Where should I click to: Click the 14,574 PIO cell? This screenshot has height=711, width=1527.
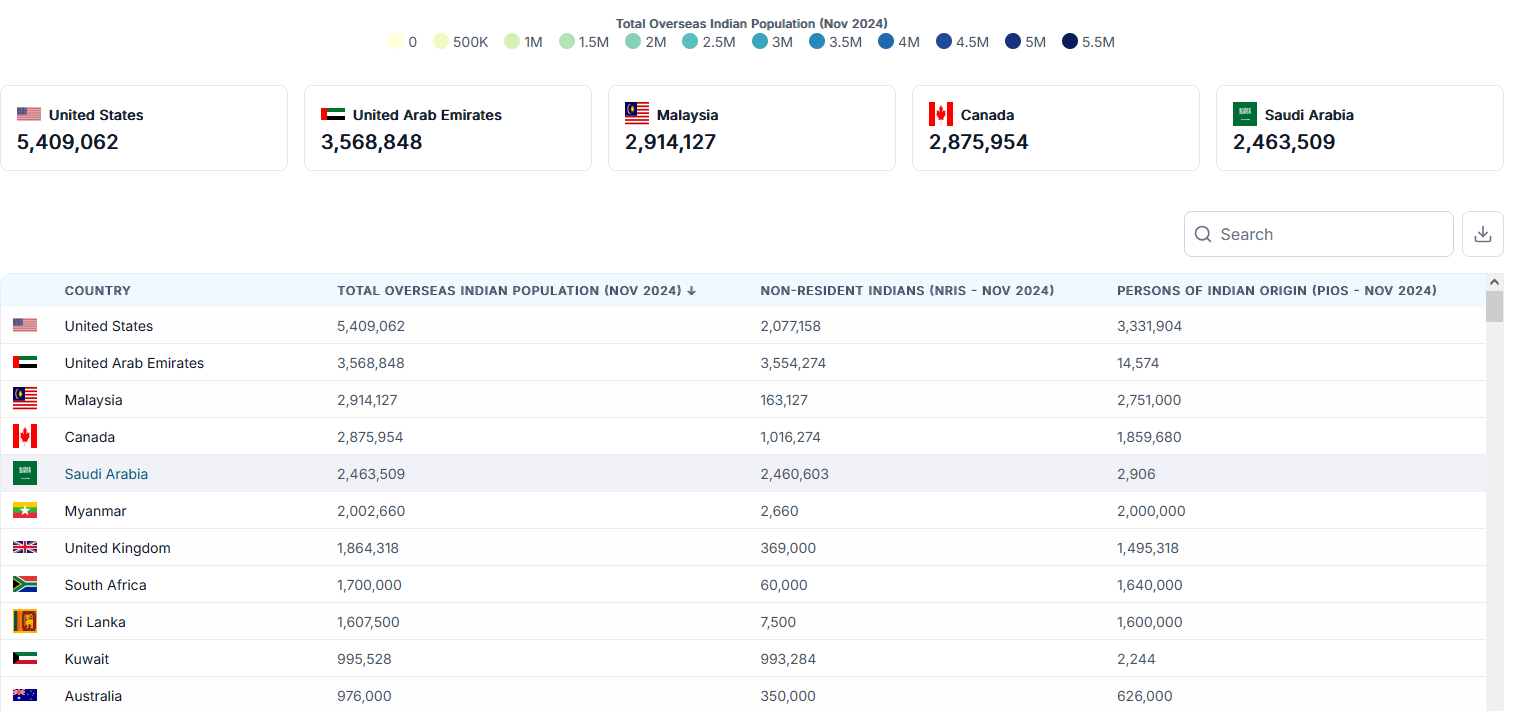tap(1138, 363)
